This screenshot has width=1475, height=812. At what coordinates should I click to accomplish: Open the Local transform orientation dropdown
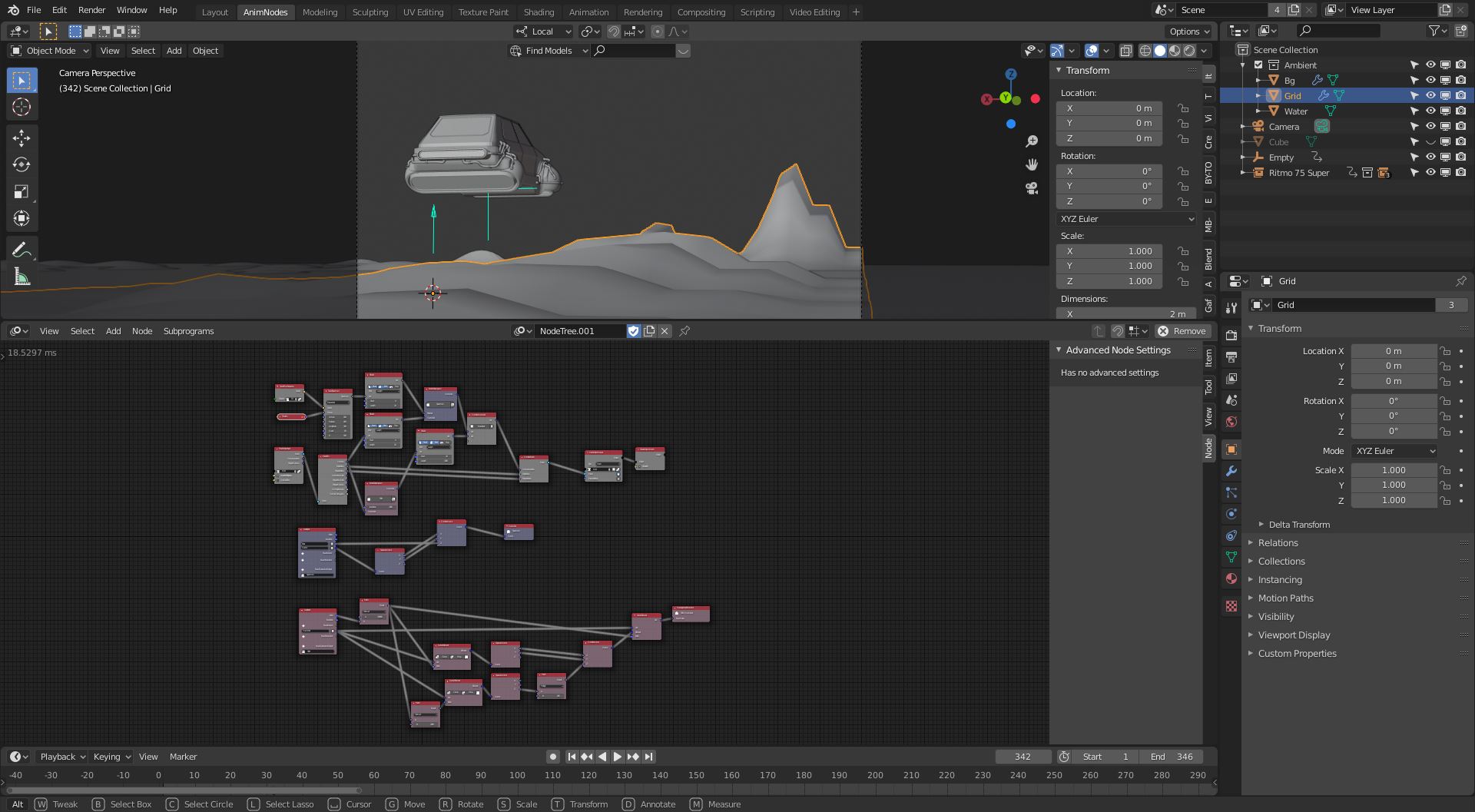point(544,31)
